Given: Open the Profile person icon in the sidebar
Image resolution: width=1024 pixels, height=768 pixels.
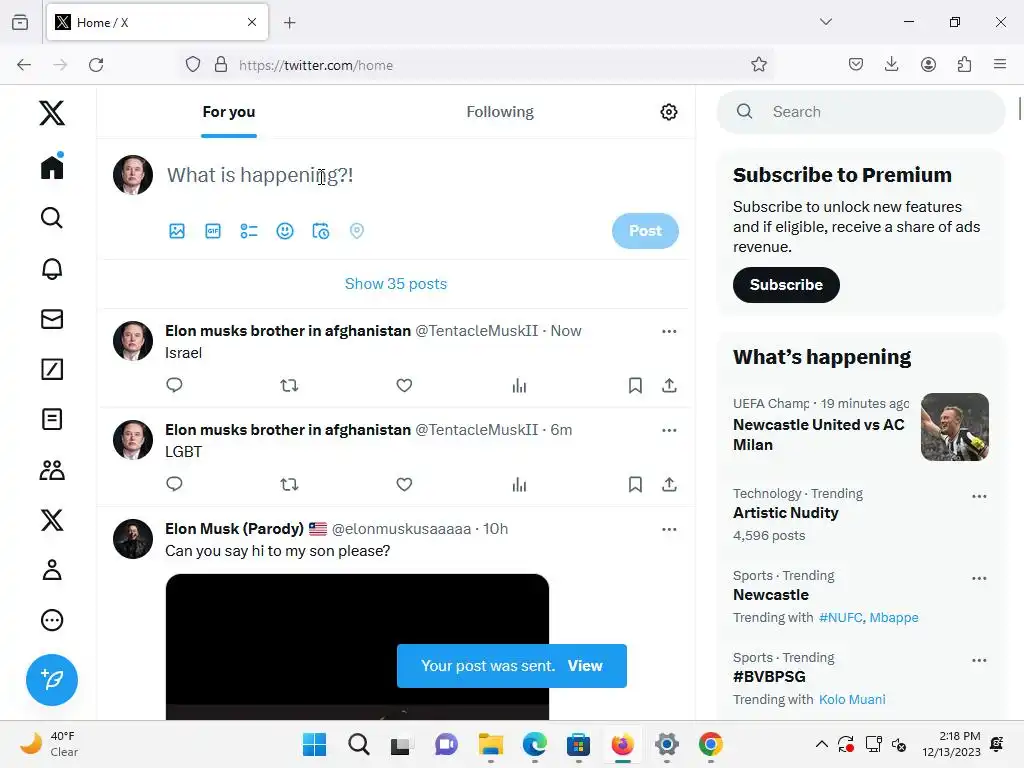Looking at the screenshot, I should click(52, 569).
